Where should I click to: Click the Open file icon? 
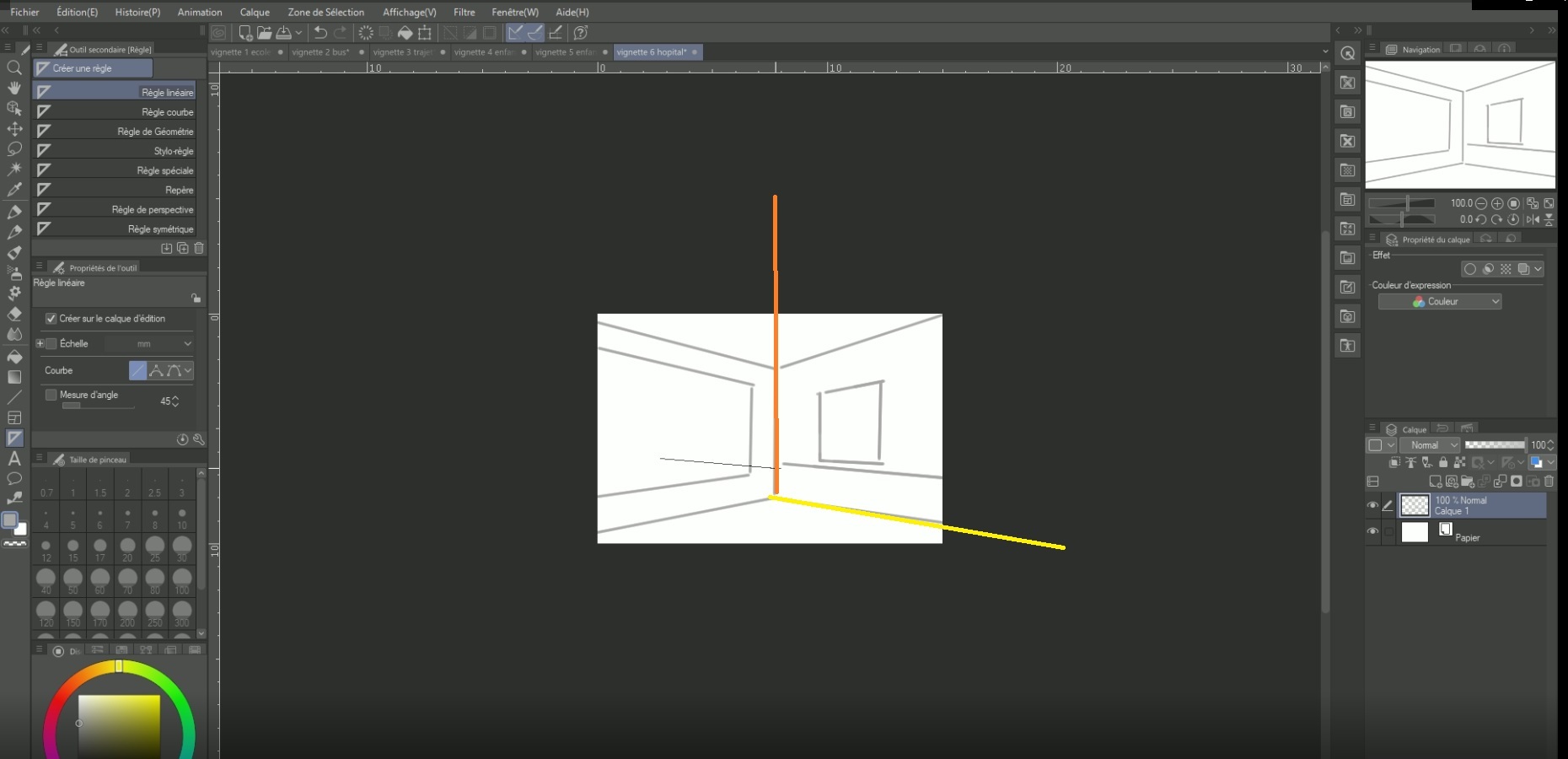pyautogui.click(x=264, y=33)
